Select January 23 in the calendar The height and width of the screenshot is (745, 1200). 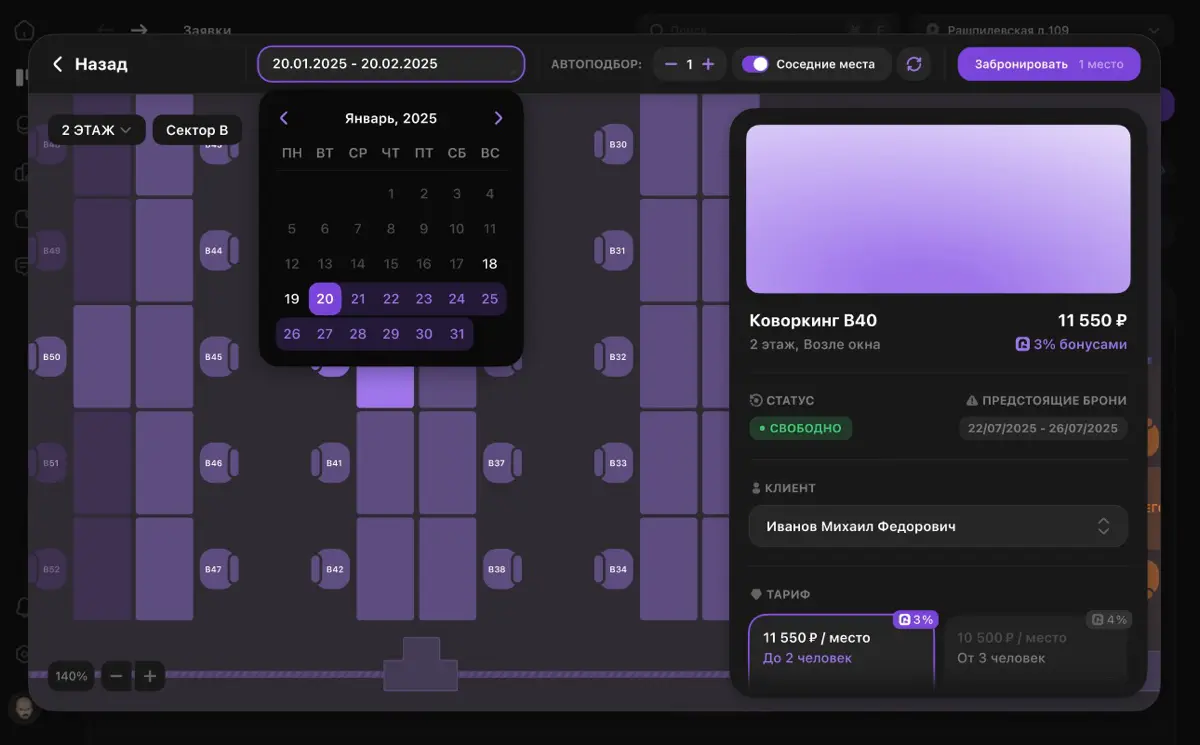point(424,299)
